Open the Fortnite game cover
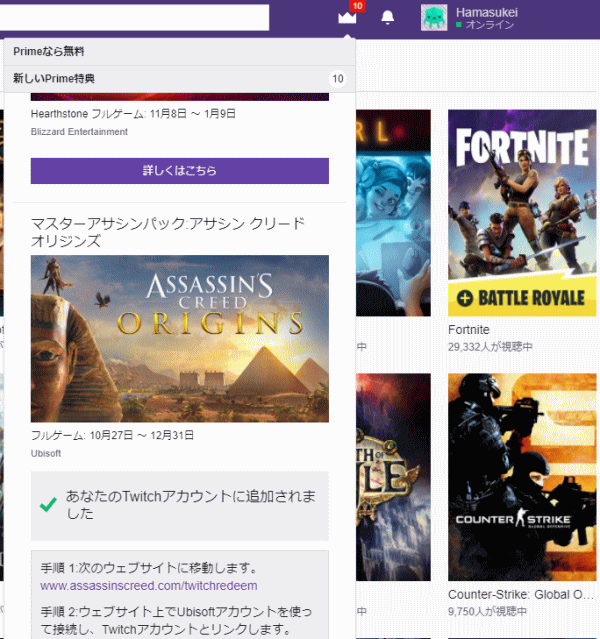This screenshot has width=600, height=639. pyautogui.click(x=522, y=213)
